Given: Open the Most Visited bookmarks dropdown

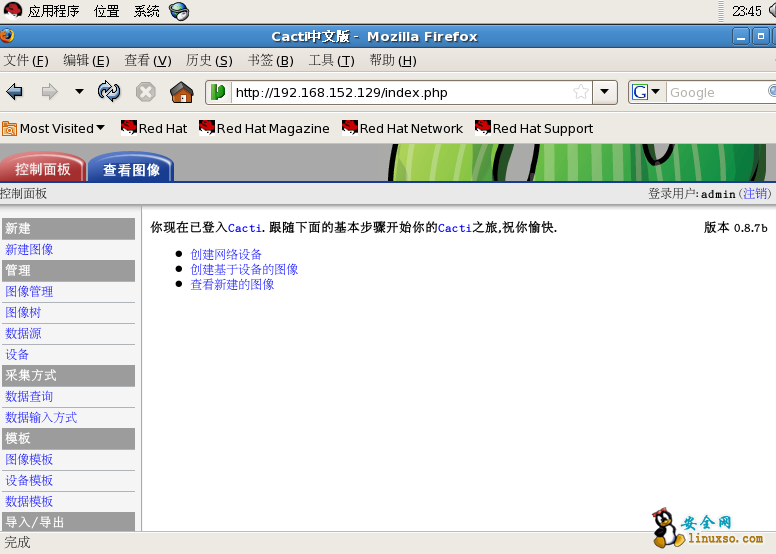Looking at the screenshot, I should pos(54,128).
